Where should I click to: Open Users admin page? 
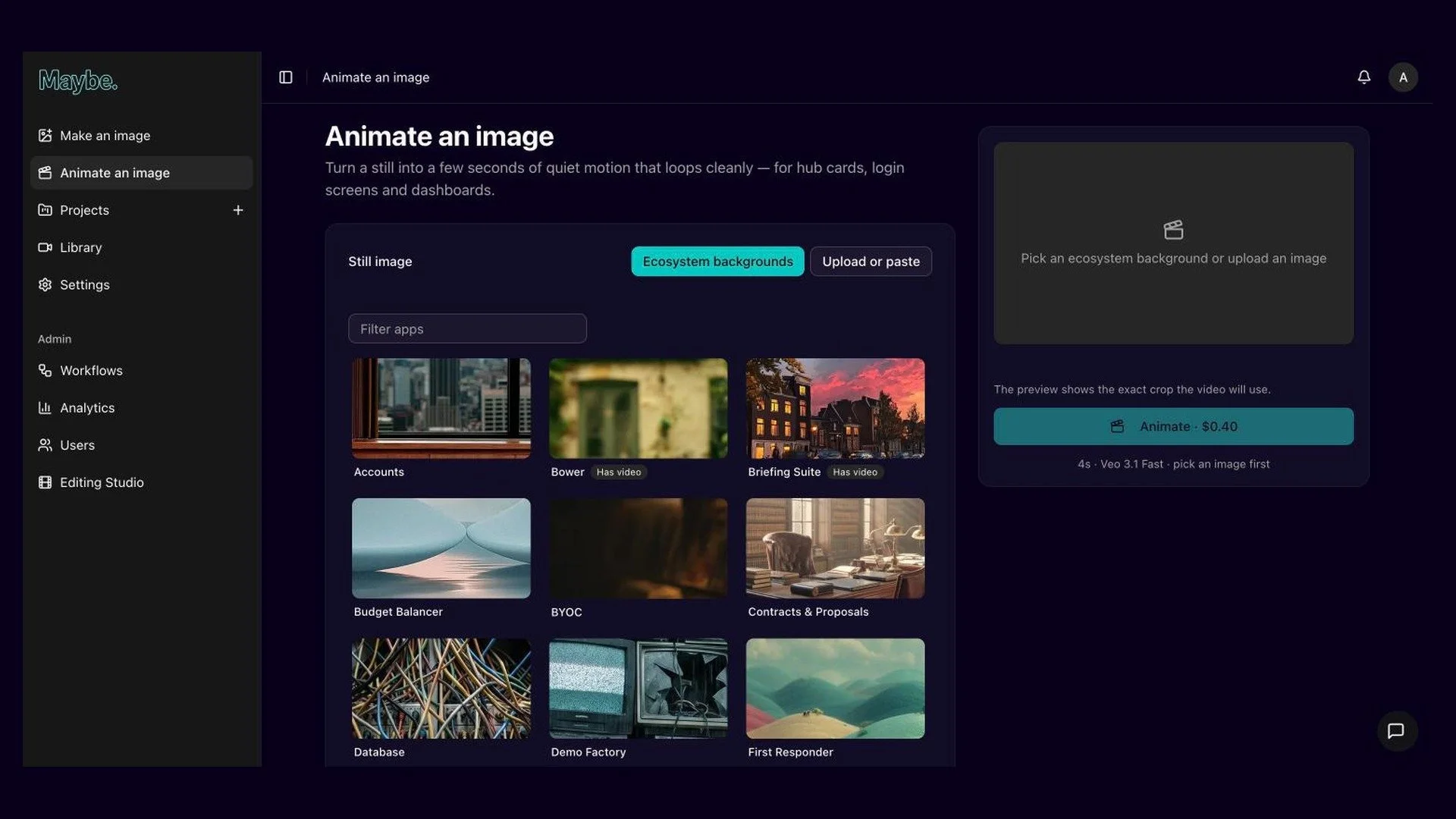click(x=141, y=444)
